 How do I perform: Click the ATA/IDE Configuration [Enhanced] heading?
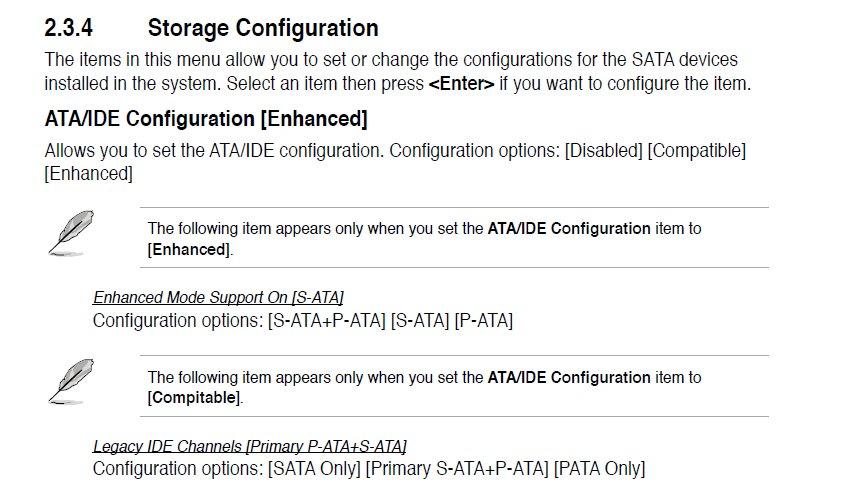click(x=206, y=118)
